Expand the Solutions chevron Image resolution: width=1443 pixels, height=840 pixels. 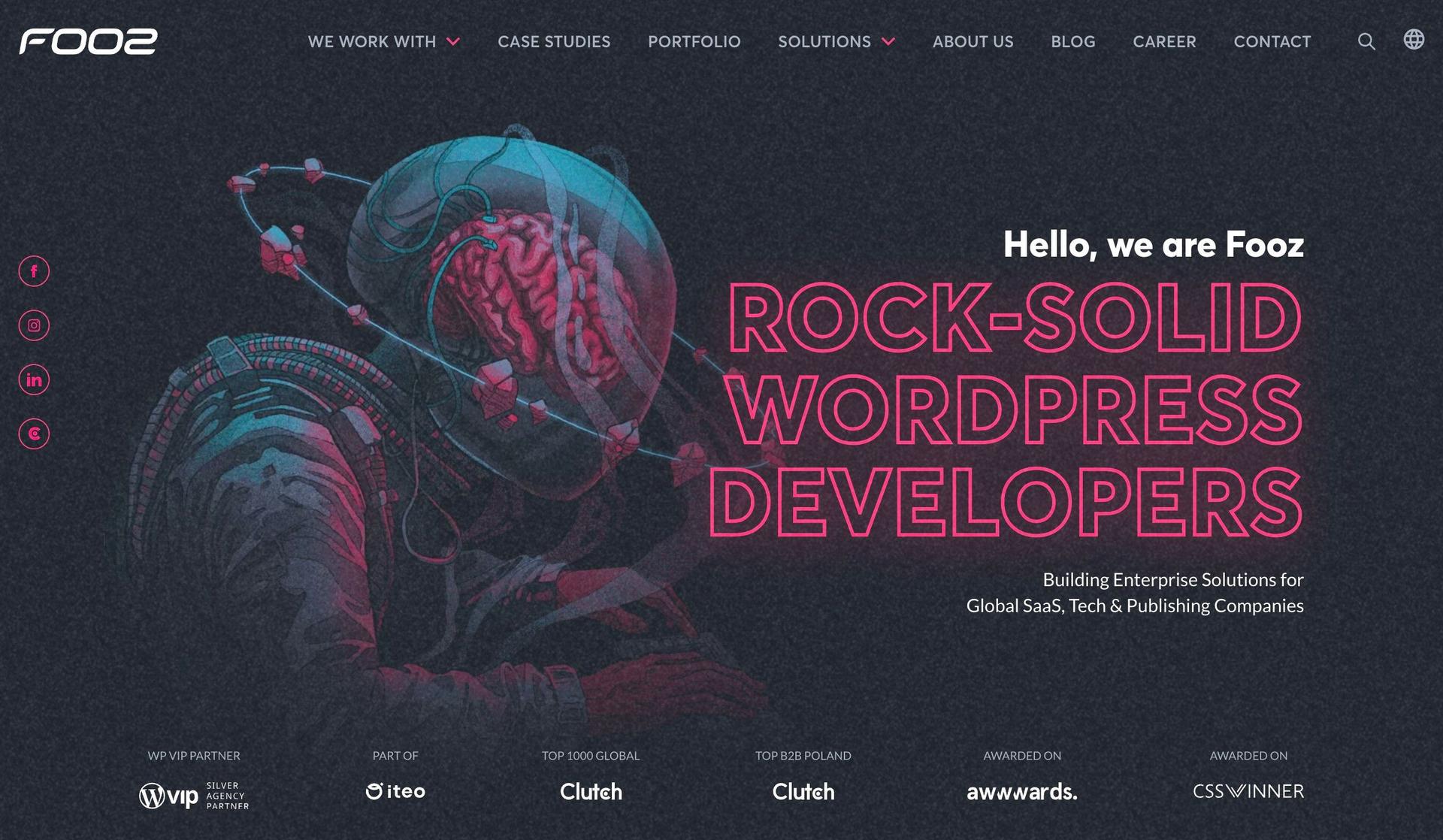[888, 42]
